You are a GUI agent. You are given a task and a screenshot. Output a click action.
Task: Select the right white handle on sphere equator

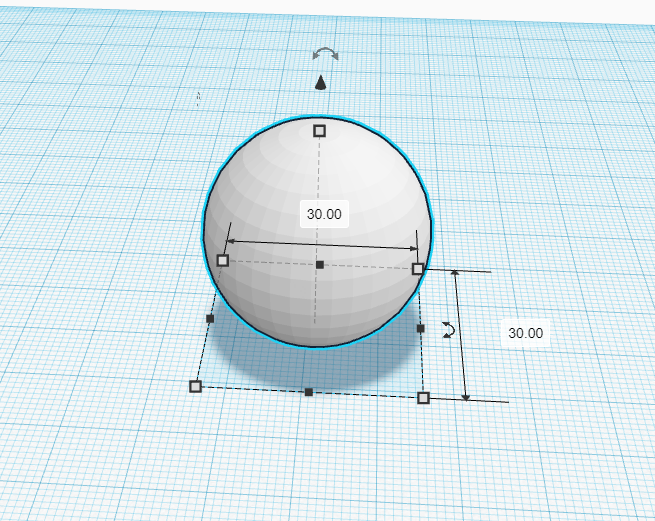pyautogui.click(x=418, y=269)
